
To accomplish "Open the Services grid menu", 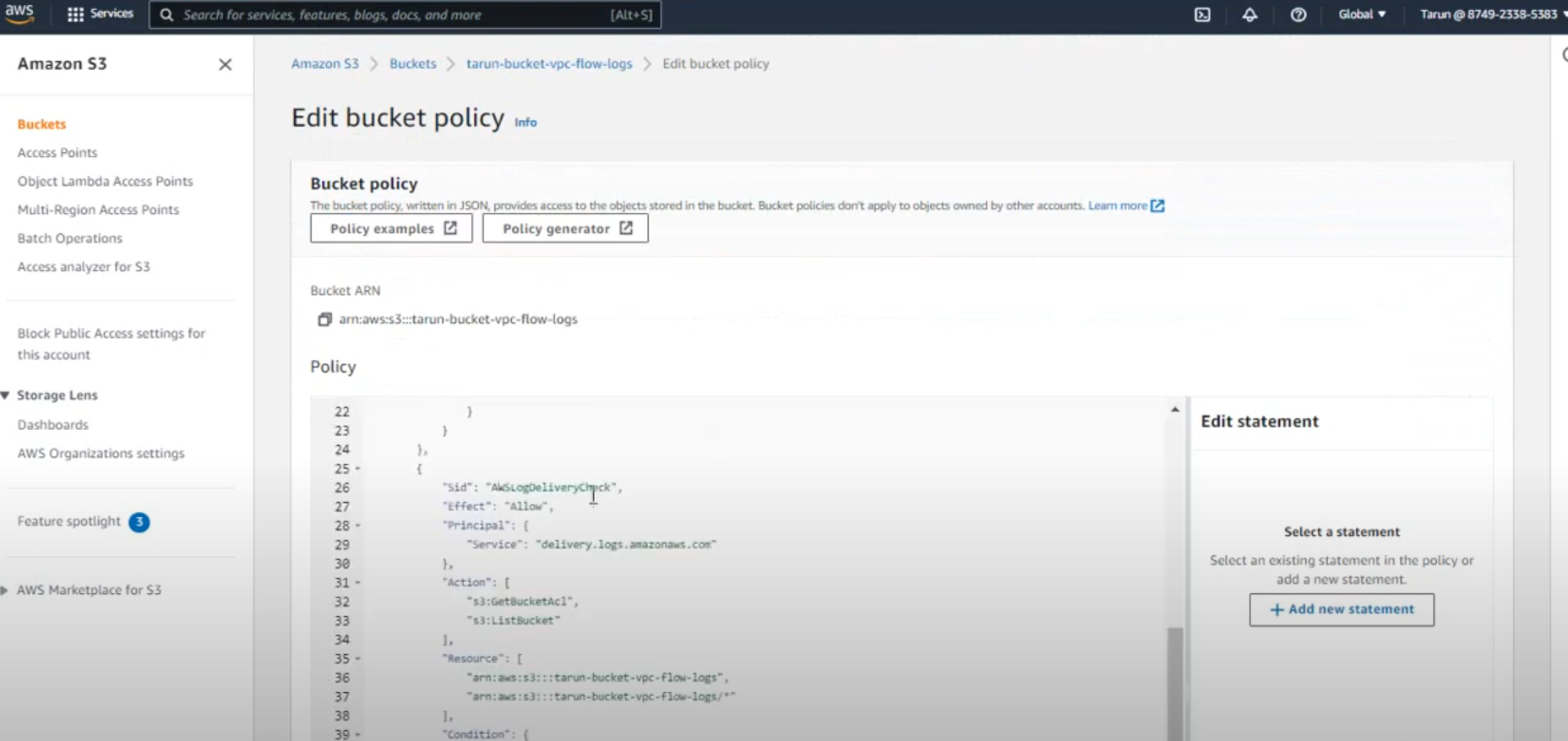I will click(100, 14).
